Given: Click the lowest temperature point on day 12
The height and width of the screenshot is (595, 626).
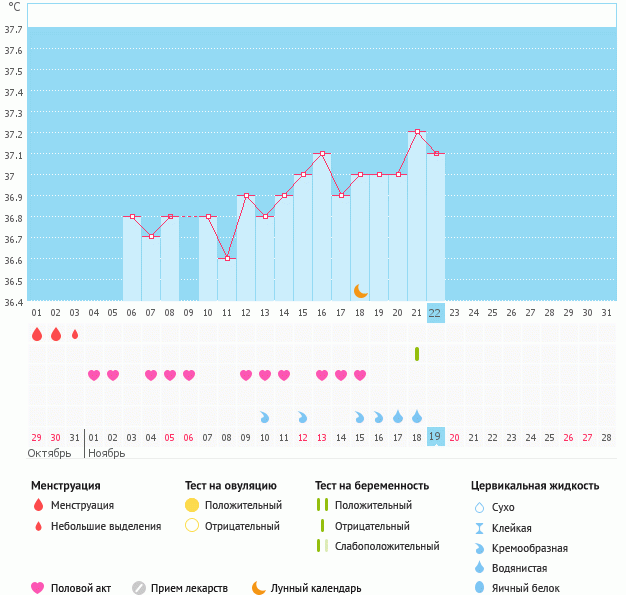Looking at the screenshot, I should coord(227,259).
